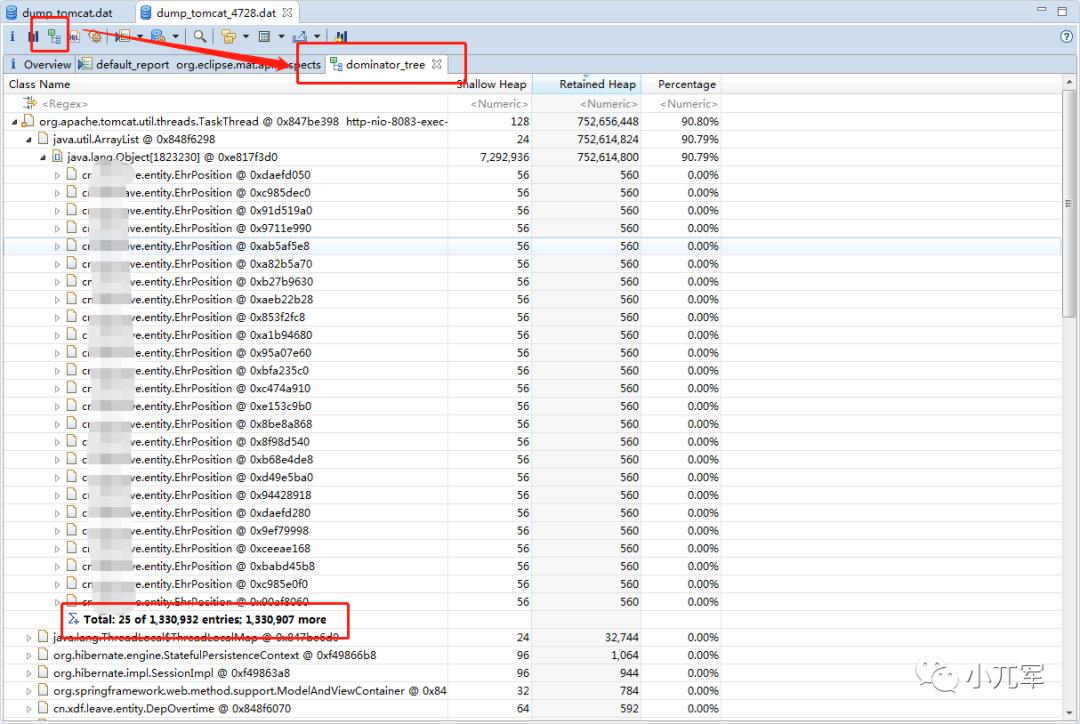Select the EhrPosition @ 0xbabd45b8 row
Screen dimensions: 1080x724
pos(532,566)
